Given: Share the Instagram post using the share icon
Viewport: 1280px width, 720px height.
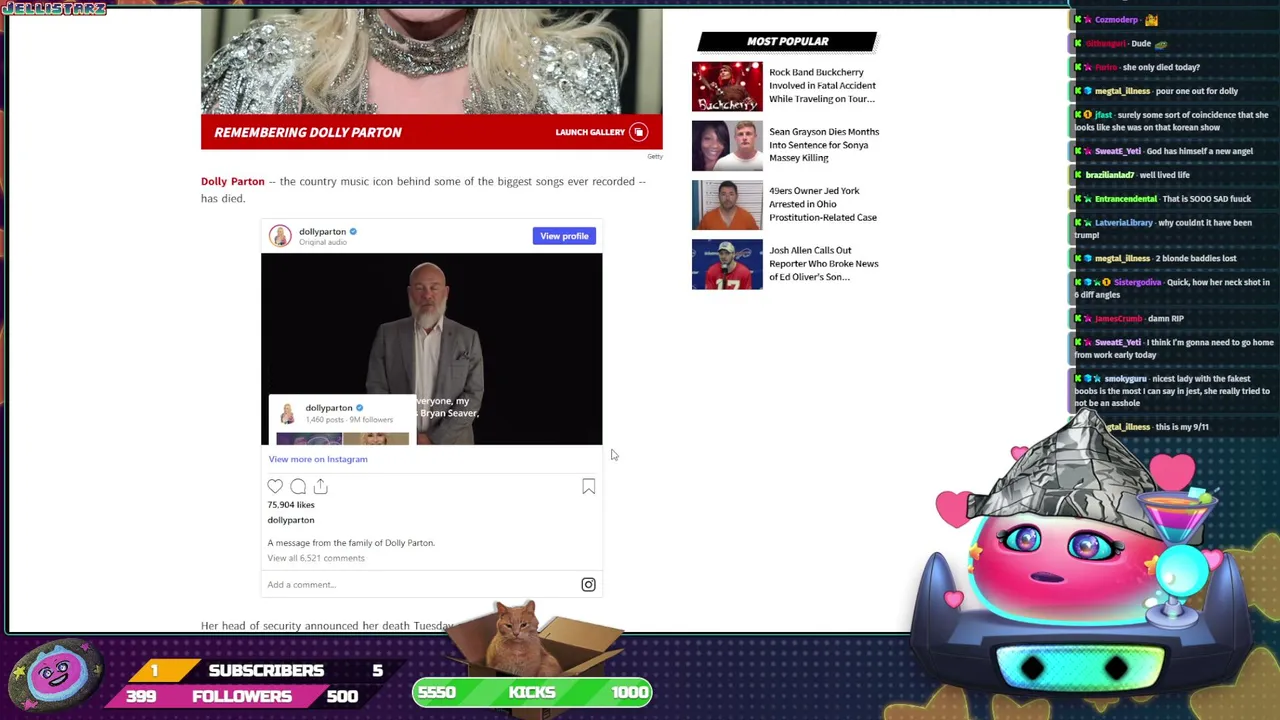Looking at the screenshot, I should [x=320, y=486].
